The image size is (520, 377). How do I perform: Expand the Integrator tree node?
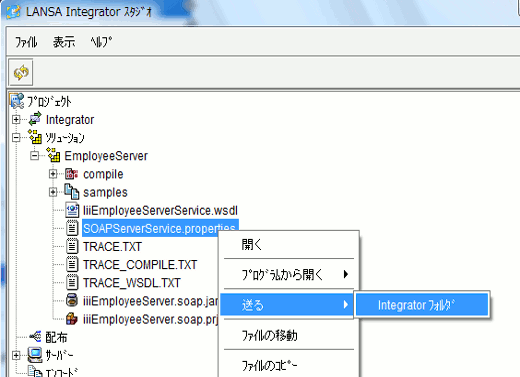point(16,119)
